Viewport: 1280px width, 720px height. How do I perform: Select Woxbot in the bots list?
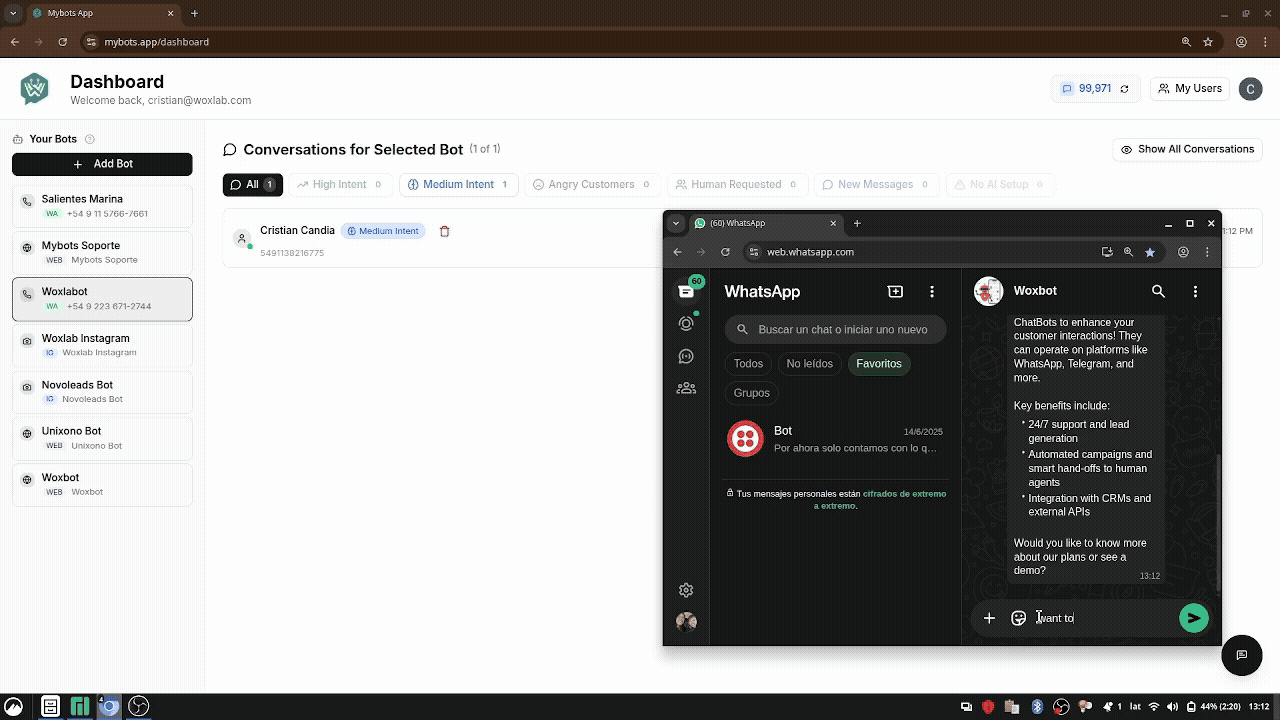coord(102,484)
